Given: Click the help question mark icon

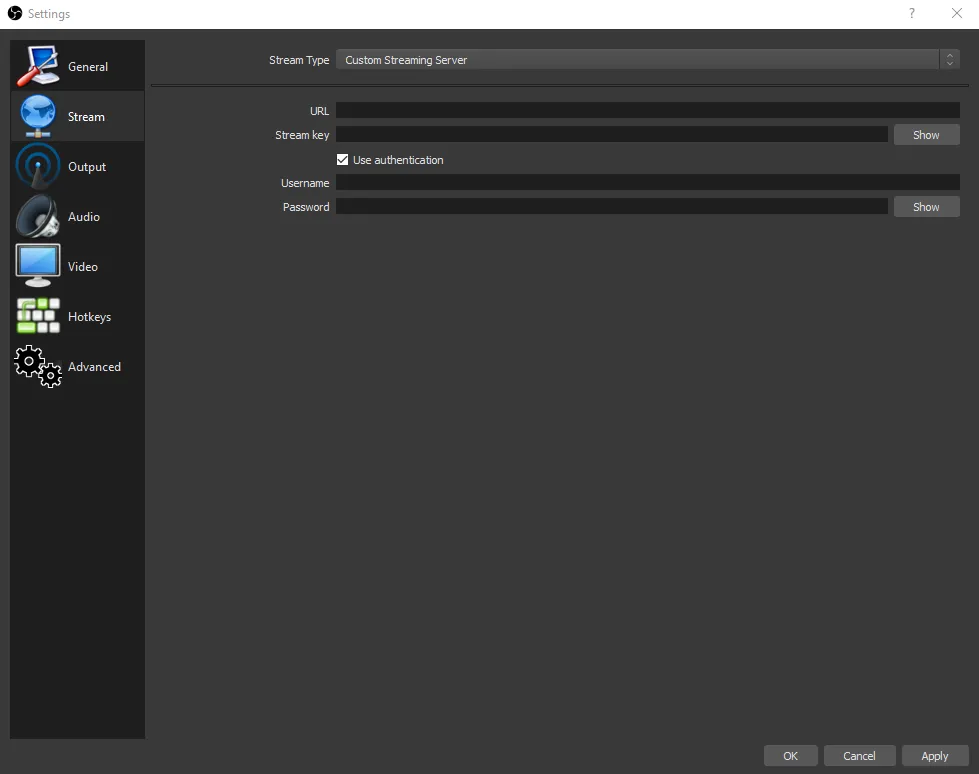Looking at the screenshot, I should (x=912, y=13).
